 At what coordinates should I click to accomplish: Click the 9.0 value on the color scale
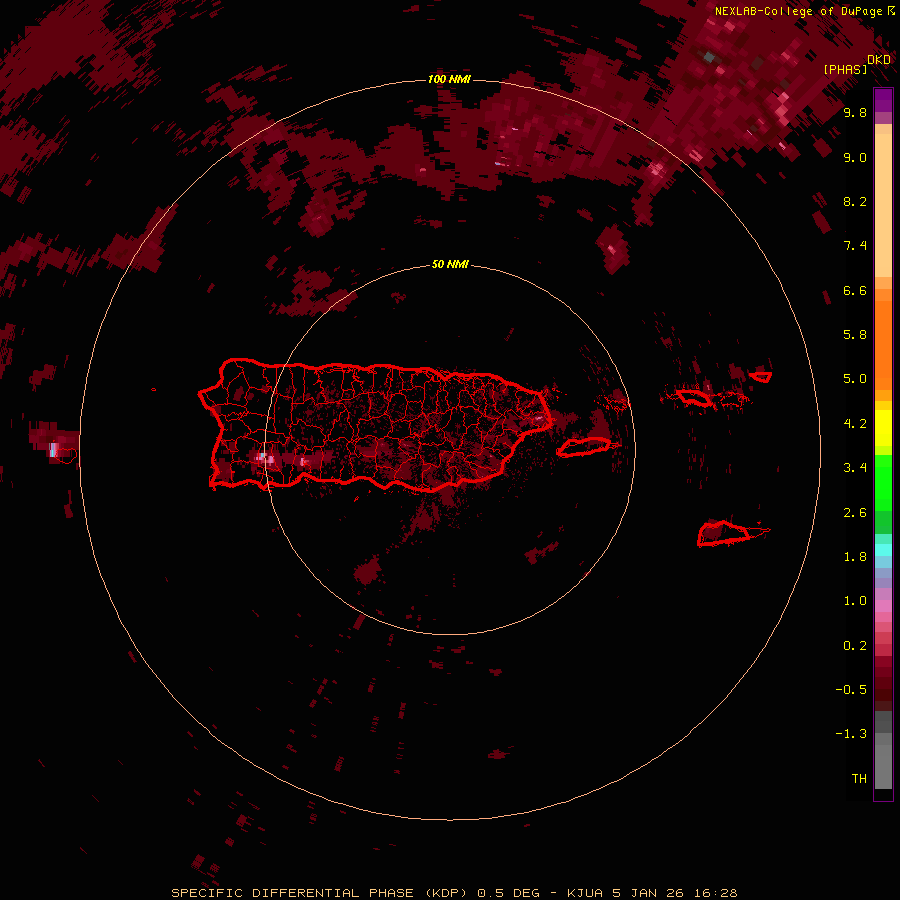pyautogui.click(x=855, y=157)
